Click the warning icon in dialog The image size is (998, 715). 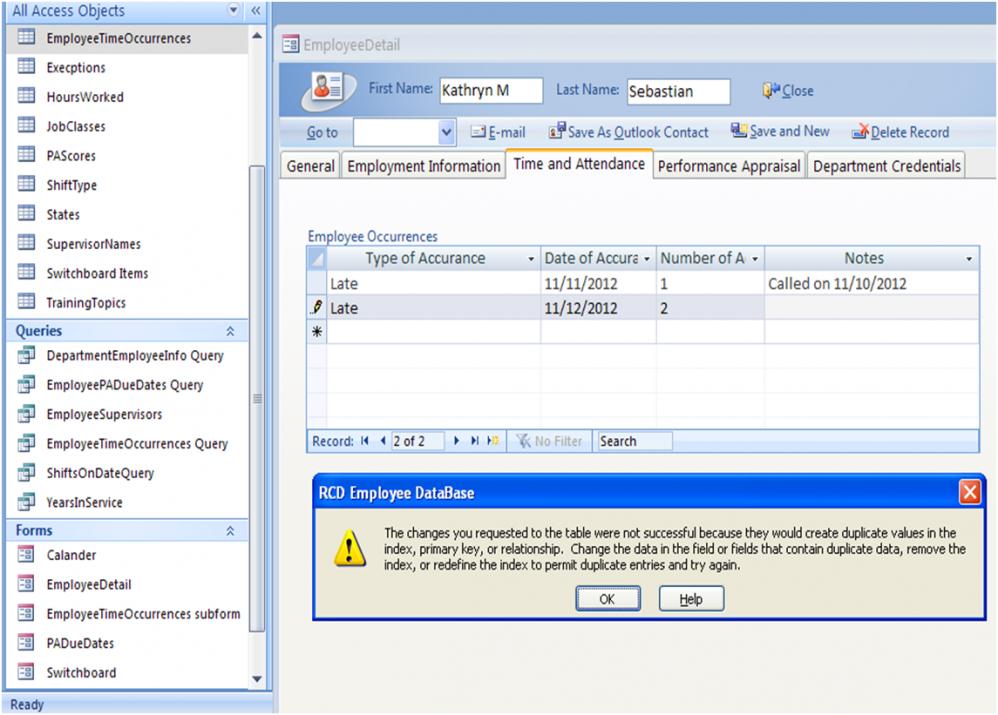350,548
